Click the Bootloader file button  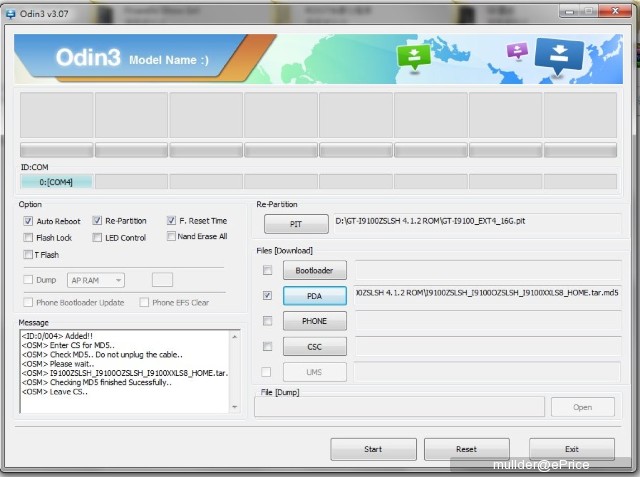pos(315,270)
